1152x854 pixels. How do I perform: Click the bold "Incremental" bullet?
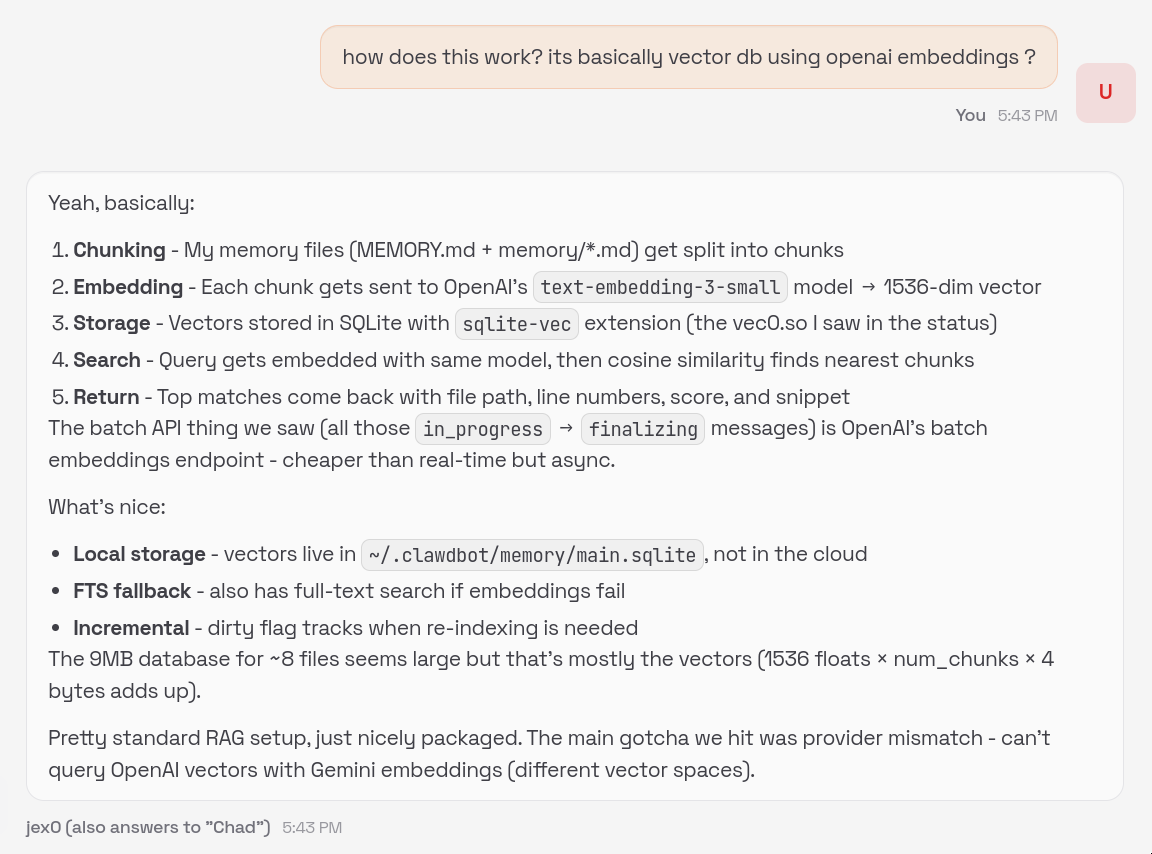[x=131, y=628]
